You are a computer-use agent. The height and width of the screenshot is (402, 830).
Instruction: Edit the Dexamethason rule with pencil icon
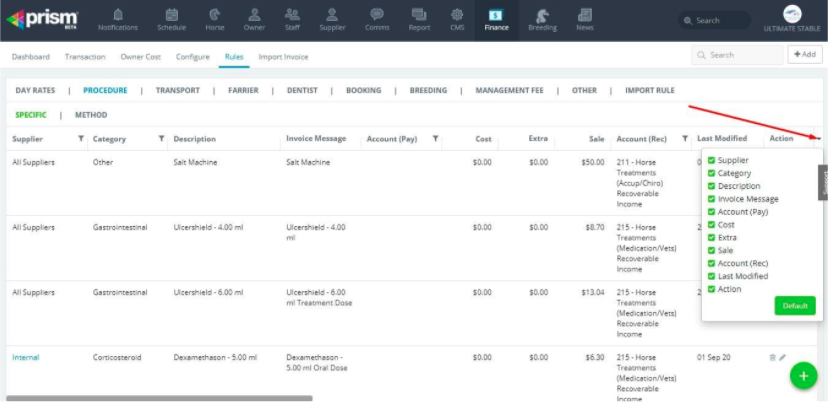[783, 357]
